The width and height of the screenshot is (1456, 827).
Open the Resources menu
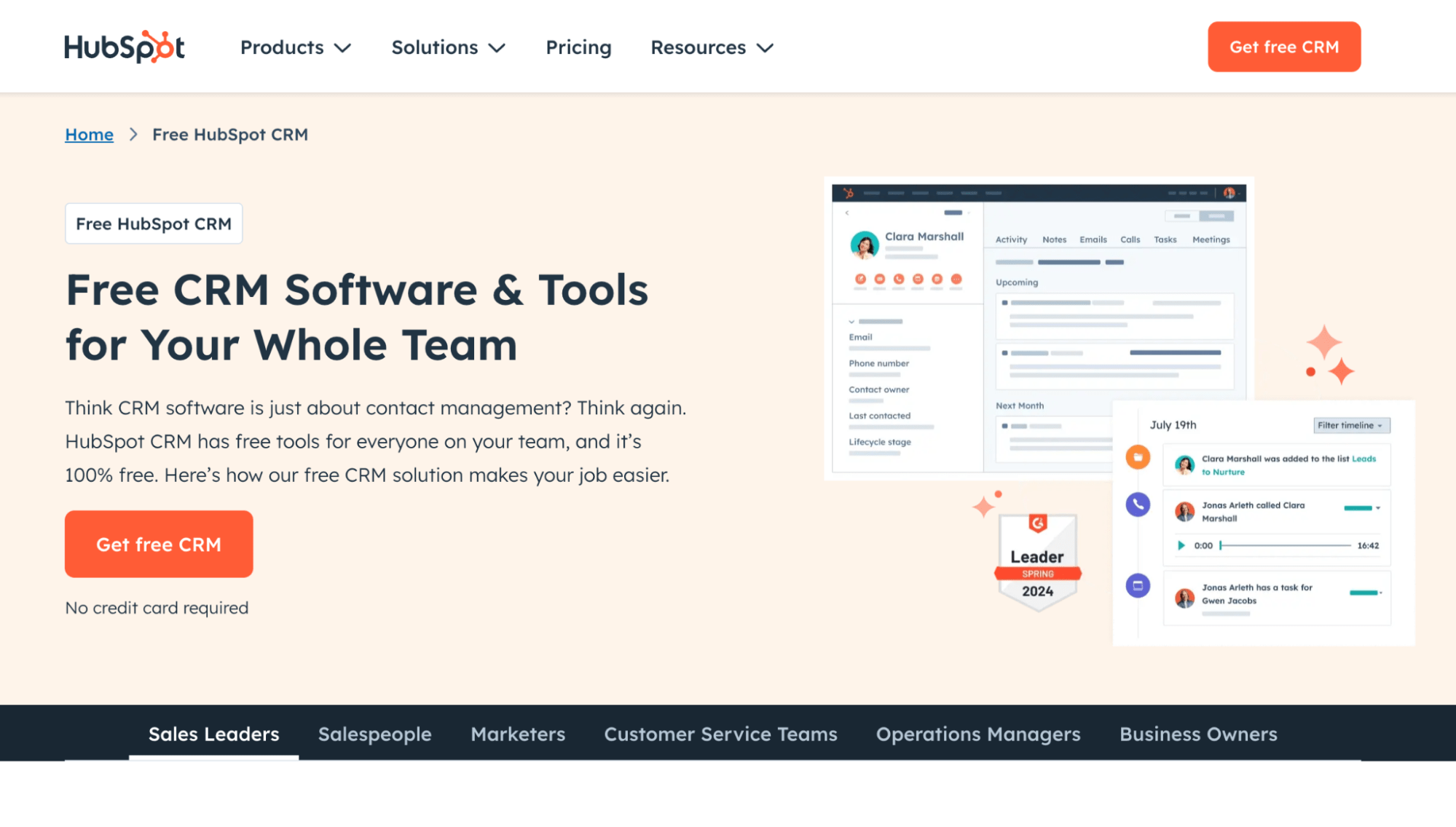point(709,47)
